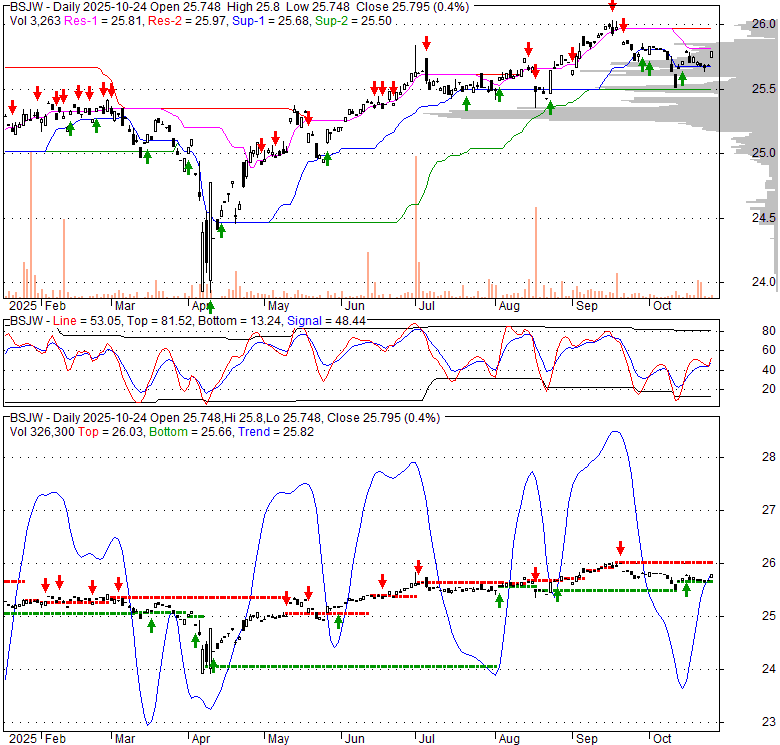
Task: Click the green arrow under October in the bottom trend panel
Action: tap(687, 590)
